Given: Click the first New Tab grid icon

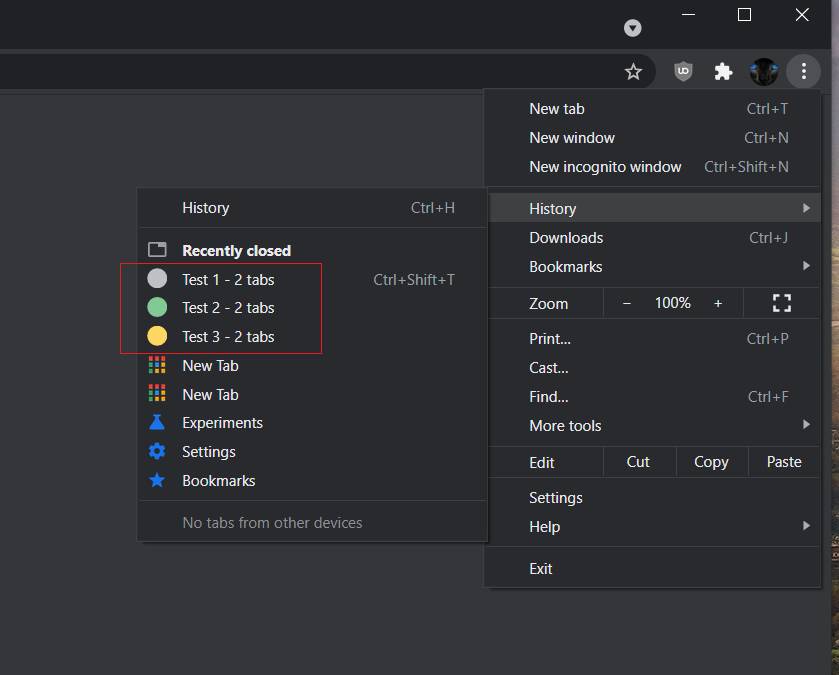Looking at the screenshot, I should click(x=157, y=365).
